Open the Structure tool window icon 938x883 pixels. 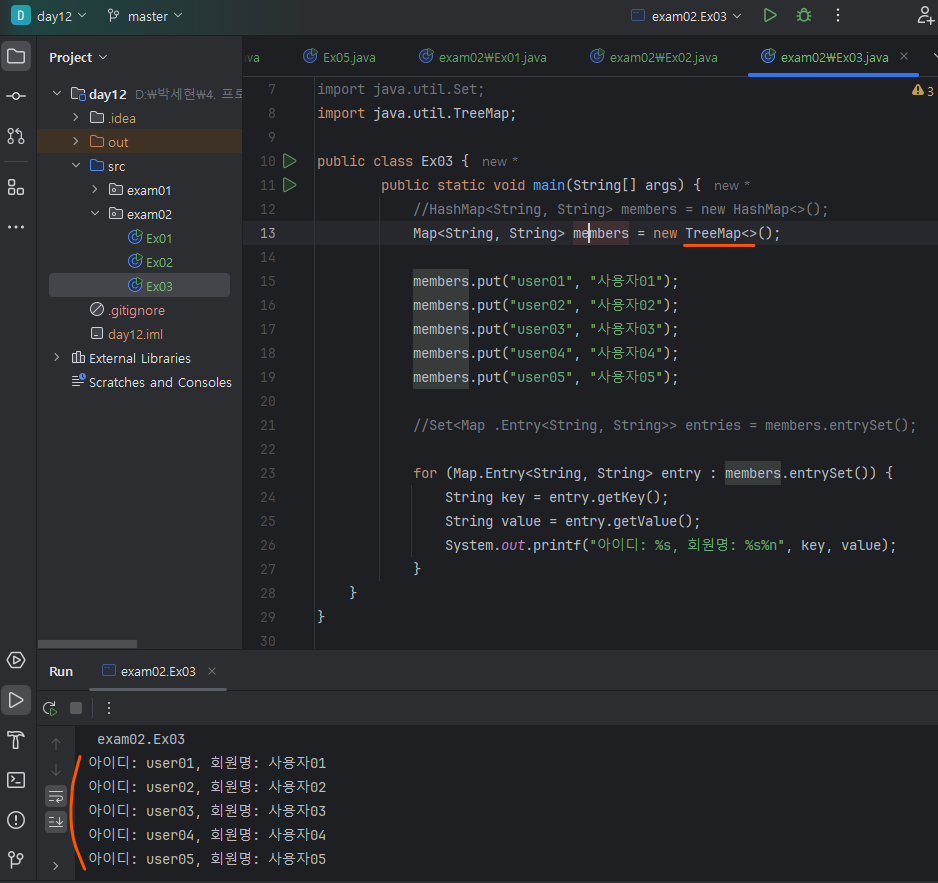tap(16, 187)
